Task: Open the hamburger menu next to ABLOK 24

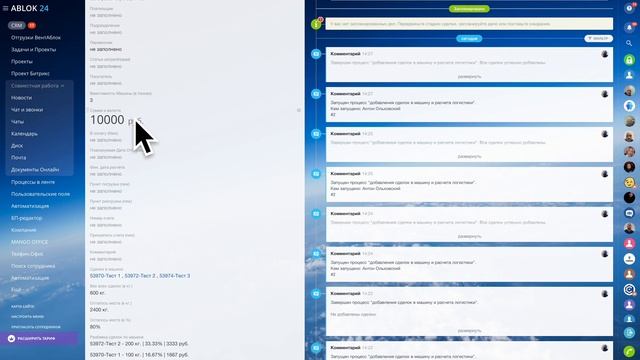Action: (x=5, y=8)
